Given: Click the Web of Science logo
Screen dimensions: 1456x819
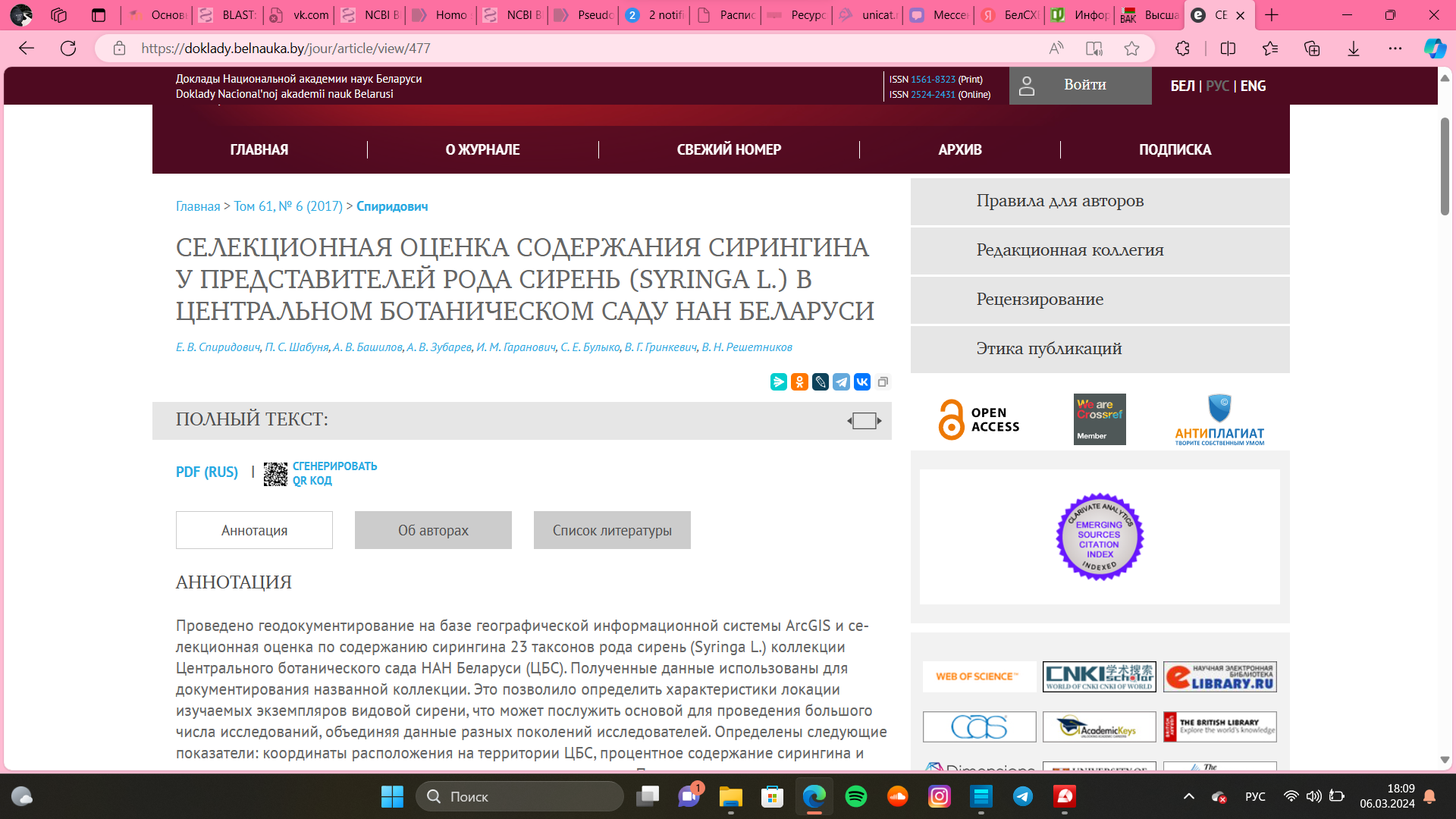Looking at the screenshot, I should 979,676.
